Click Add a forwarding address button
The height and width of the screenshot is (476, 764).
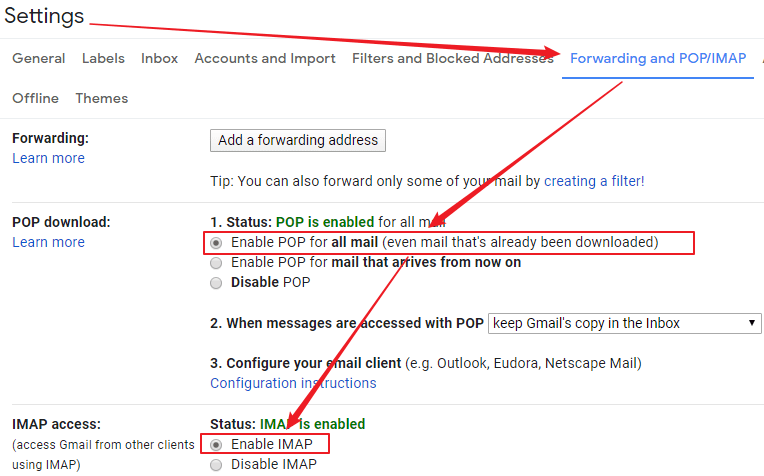point(298,140)
